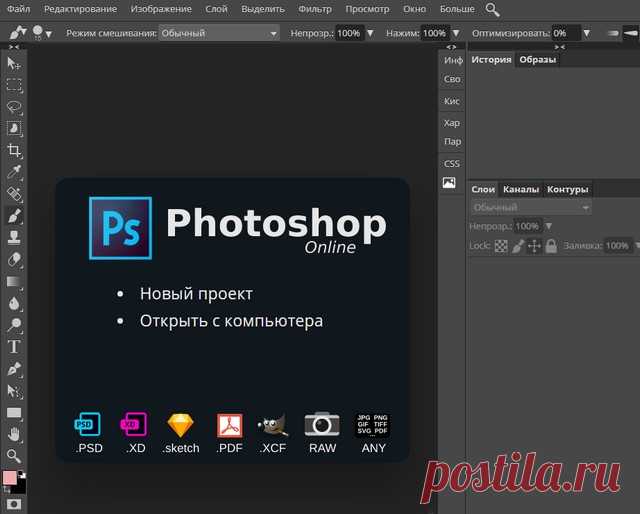Click the .PSD format icon
Screen dimensions: 640x514
[89, 433]
